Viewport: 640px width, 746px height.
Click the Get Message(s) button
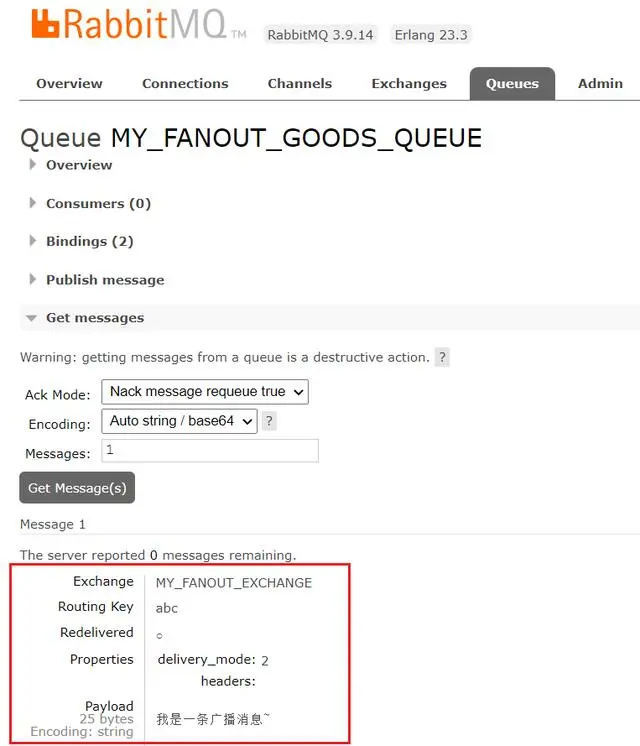point(77,488)
